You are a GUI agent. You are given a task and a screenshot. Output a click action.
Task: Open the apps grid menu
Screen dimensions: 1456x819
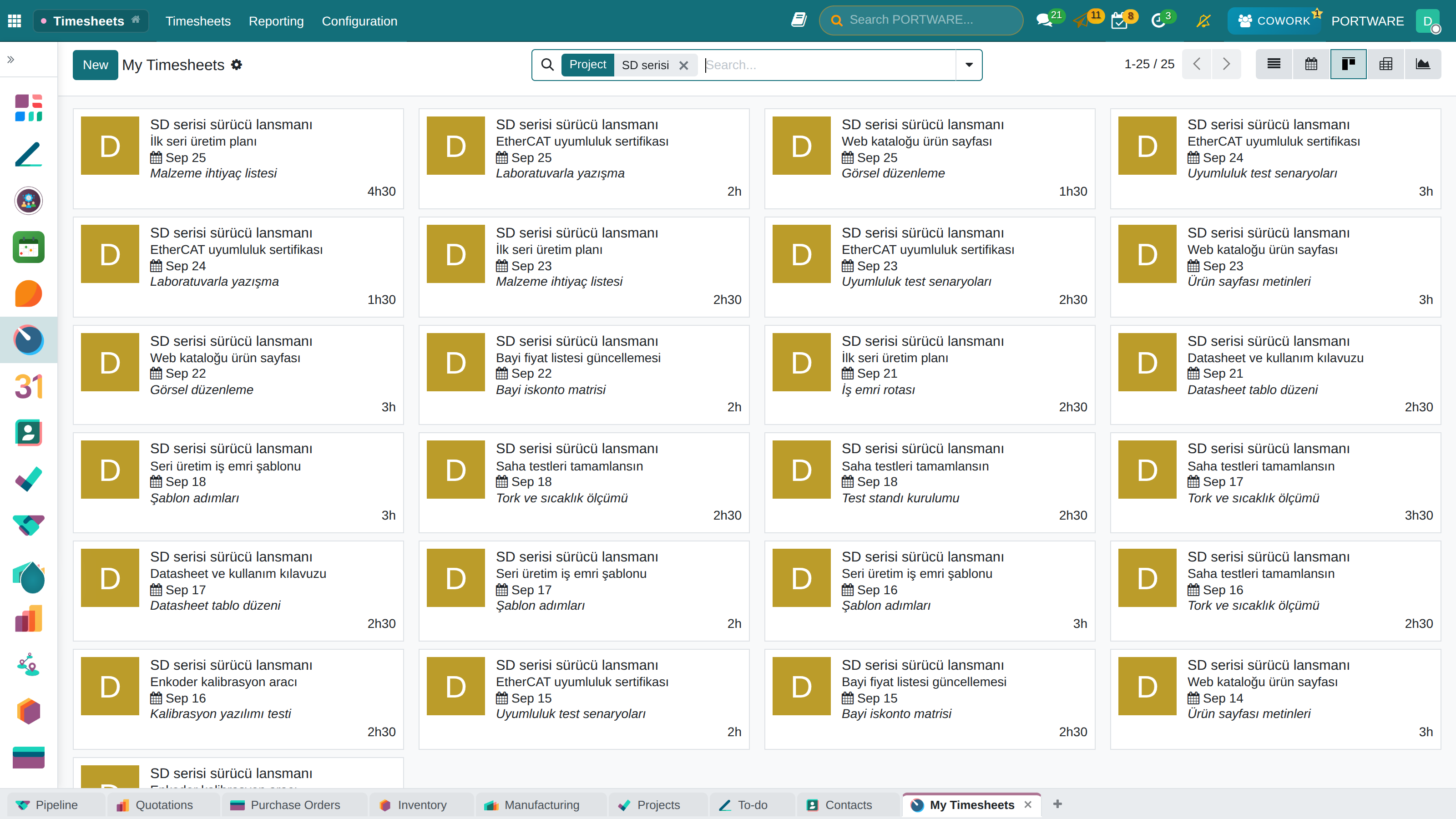[15, 21]
